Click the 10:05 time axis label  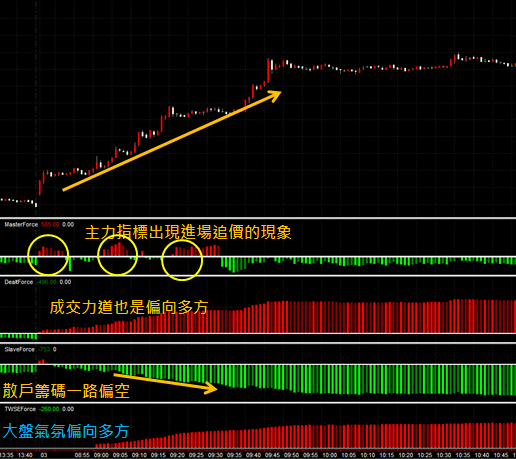[348, 455]
